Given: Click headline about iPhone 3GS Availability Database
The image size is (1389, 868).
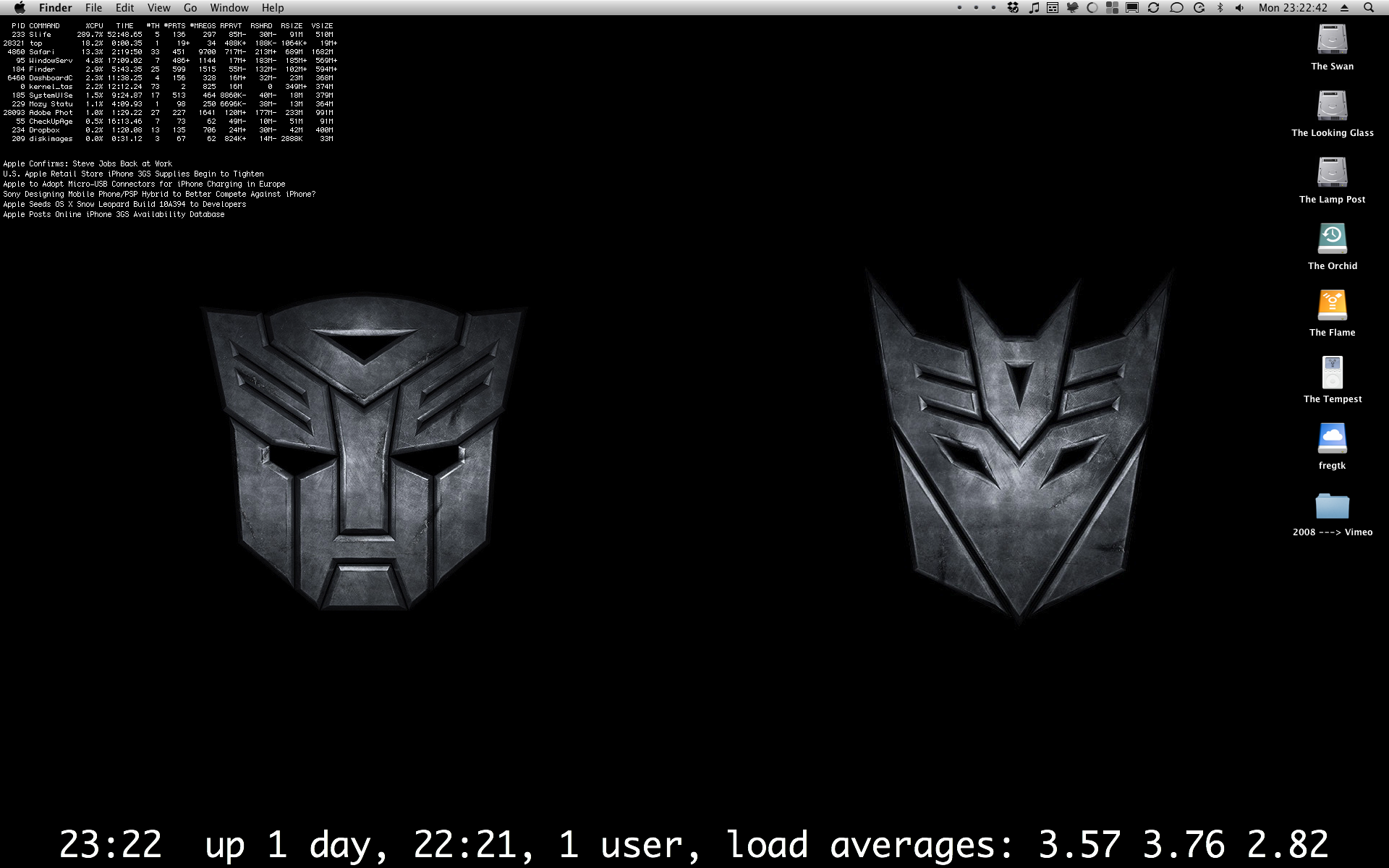Looking at the screenshot, I should click(114, 215).
